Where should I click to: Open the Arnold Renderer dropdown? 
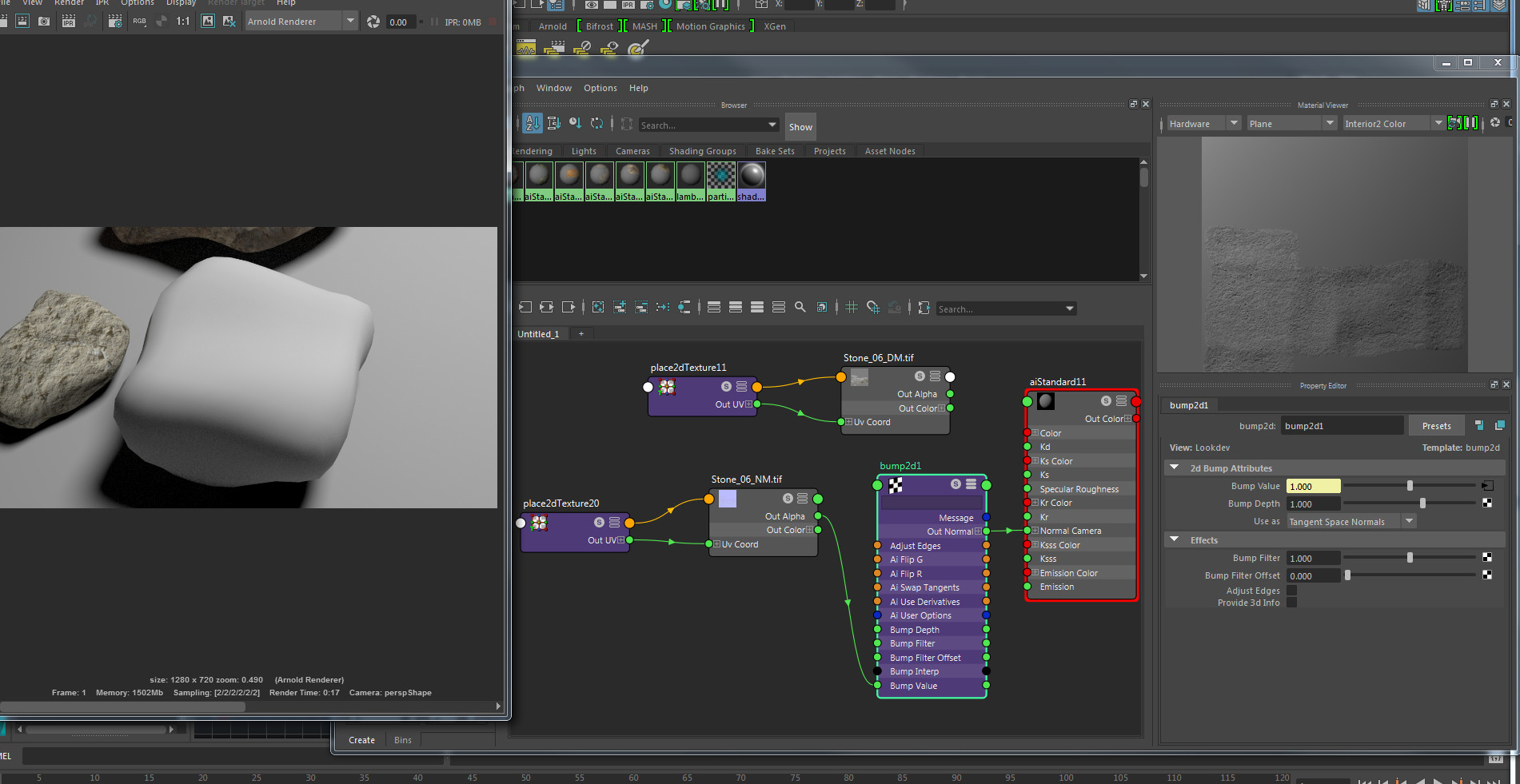pos(350,22)
